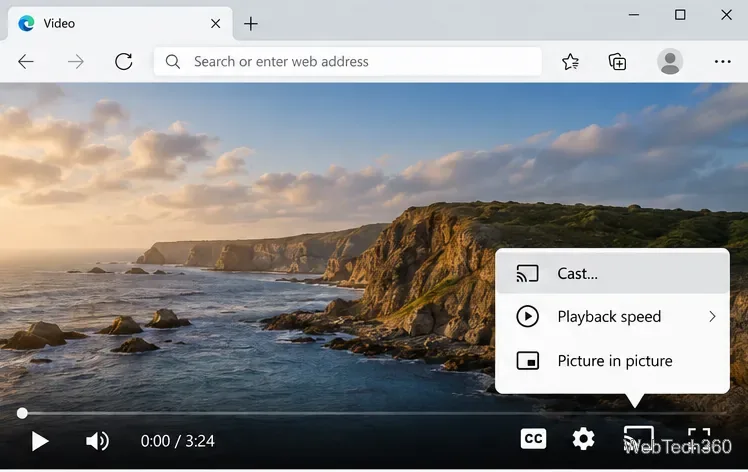This screenshot has width=748, height=472.
Task: Click the cast icon in player controls
Action: pyautogui.click(x=638, y=439)
